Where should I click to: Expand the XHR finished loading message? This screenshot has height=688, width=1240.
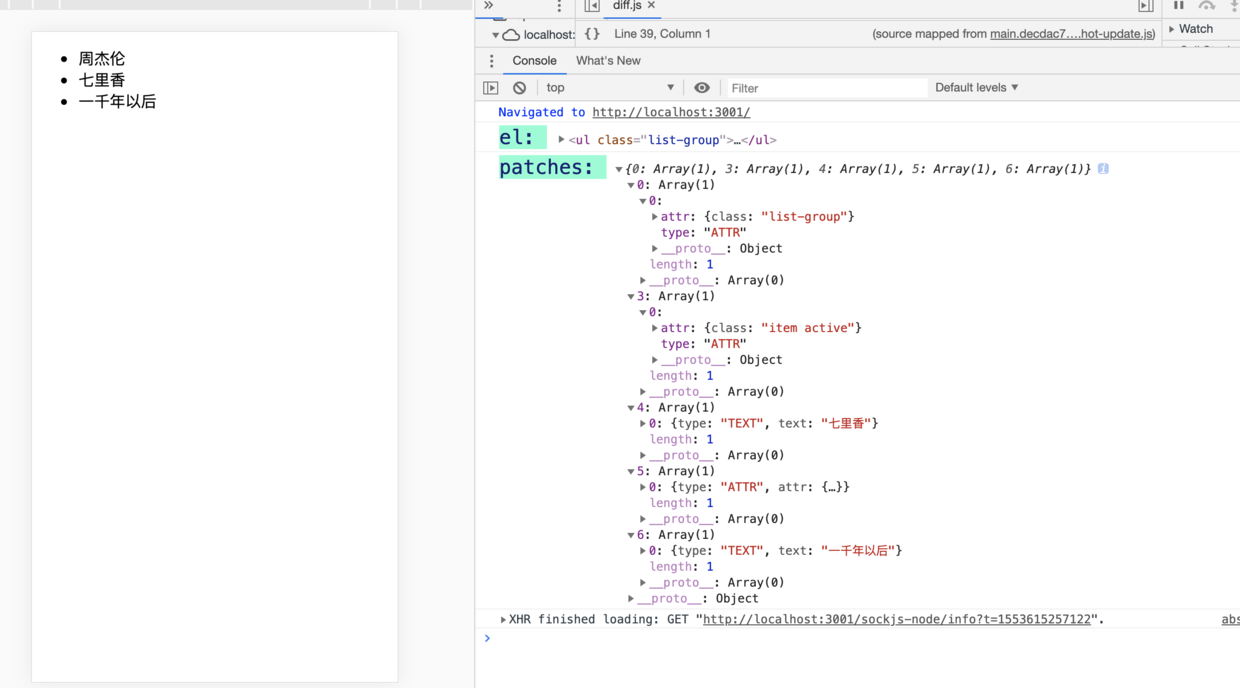coord(503,620)
